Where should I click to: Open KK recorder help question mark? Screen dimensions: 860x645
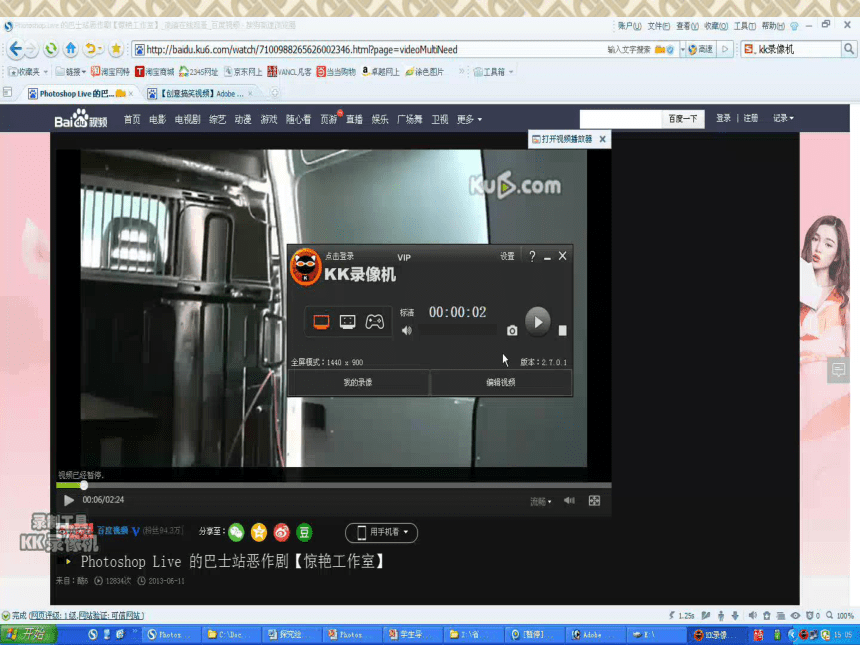pos(532,256)
